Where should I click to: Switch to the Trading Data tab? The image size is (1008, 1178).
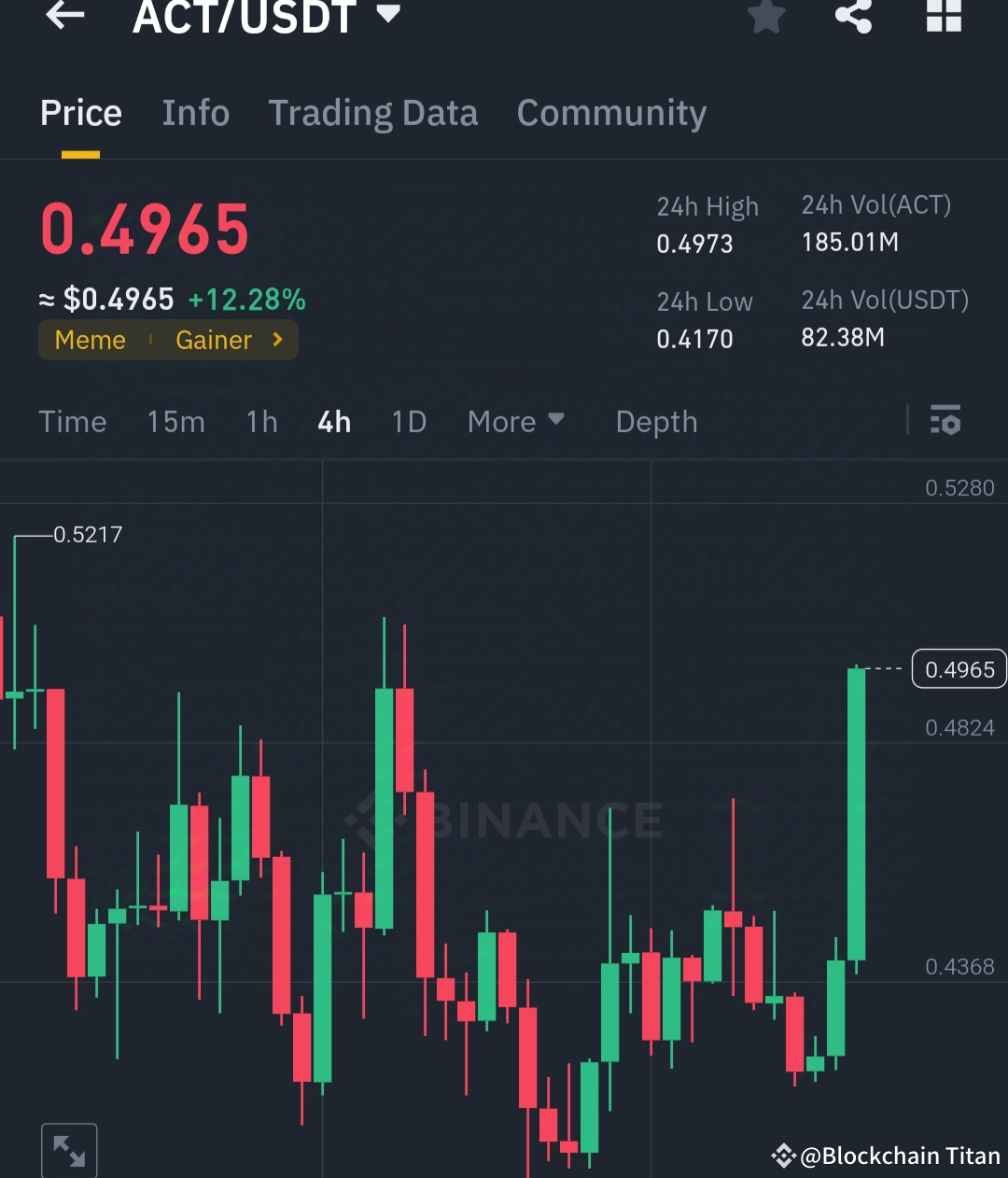pyautogui.click(x=373, y=112)
